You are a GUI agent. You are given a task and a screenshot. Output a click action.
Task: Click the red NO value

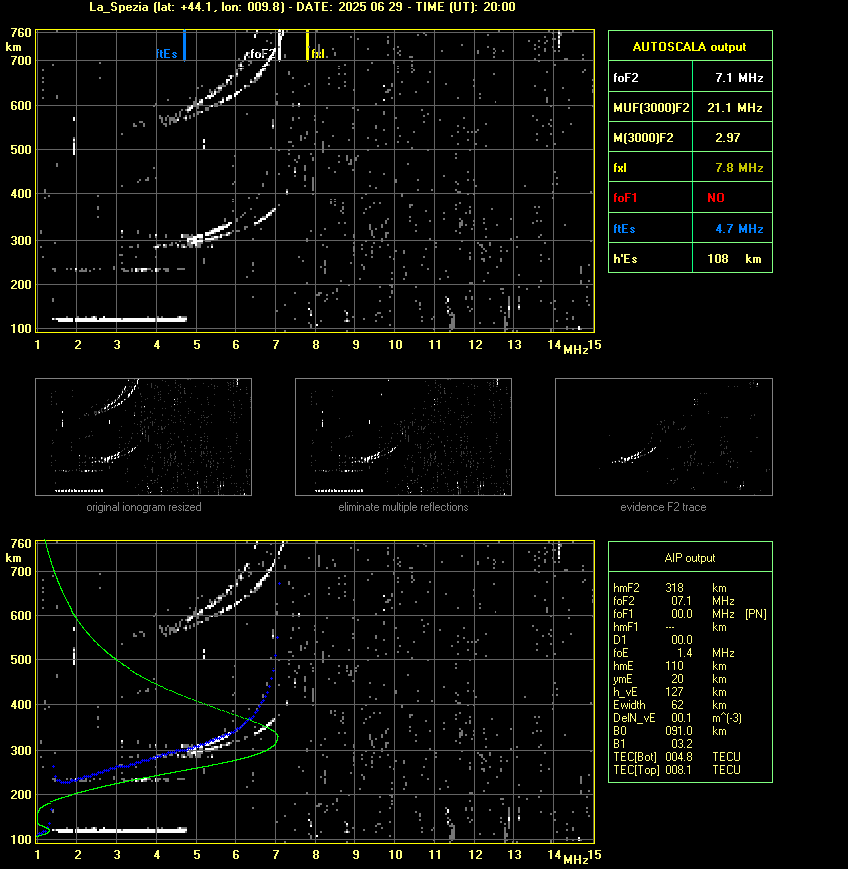[x=716, y=198]
